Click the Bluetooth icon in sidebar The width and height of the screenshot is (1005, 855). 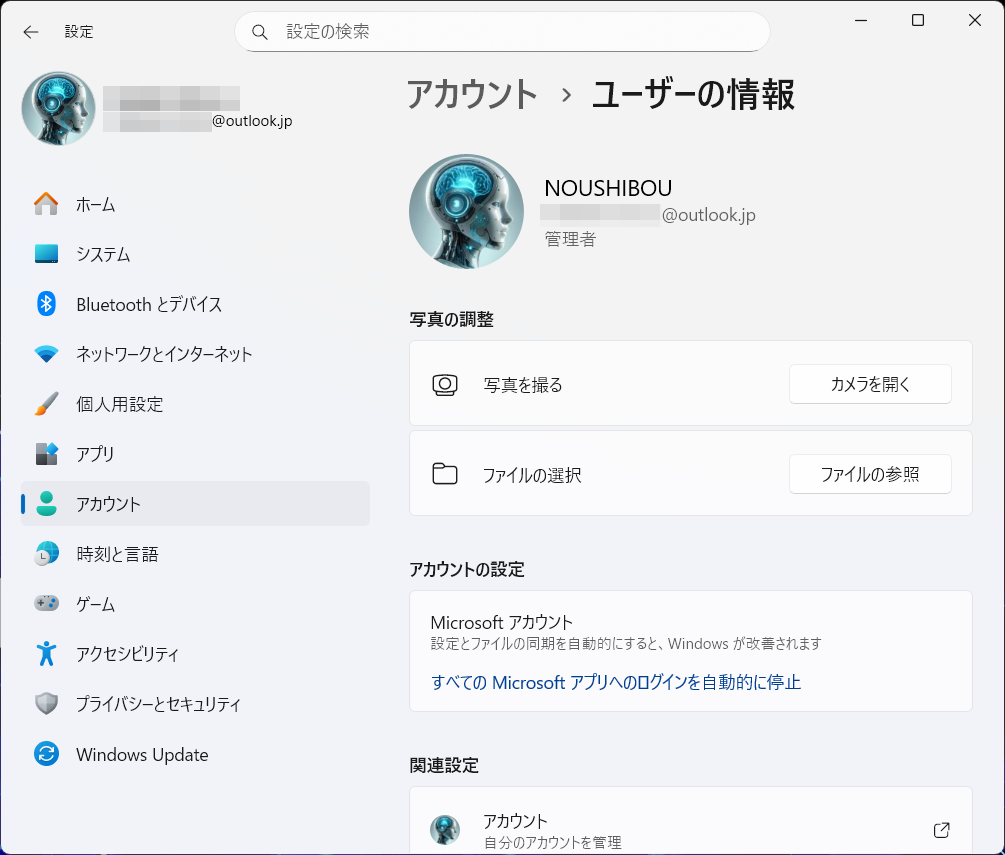(46, 304)
